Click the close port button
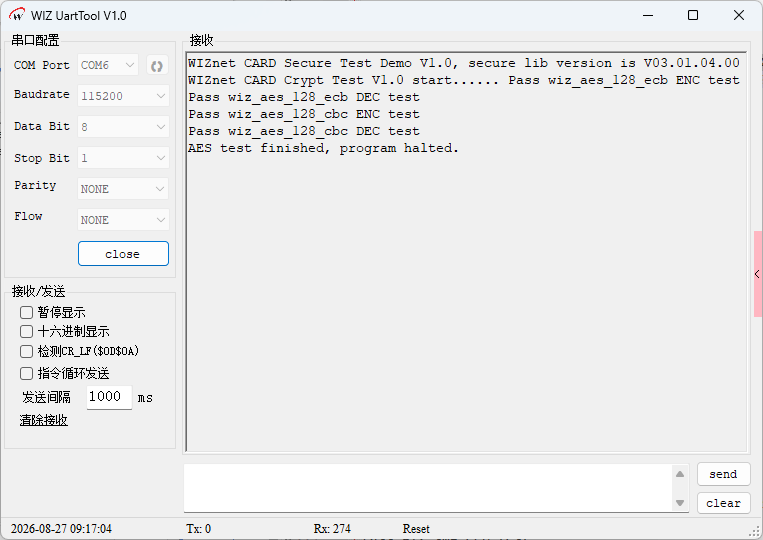Image resolution: width=763 pixels, height=540 pixels. [123, 253]
